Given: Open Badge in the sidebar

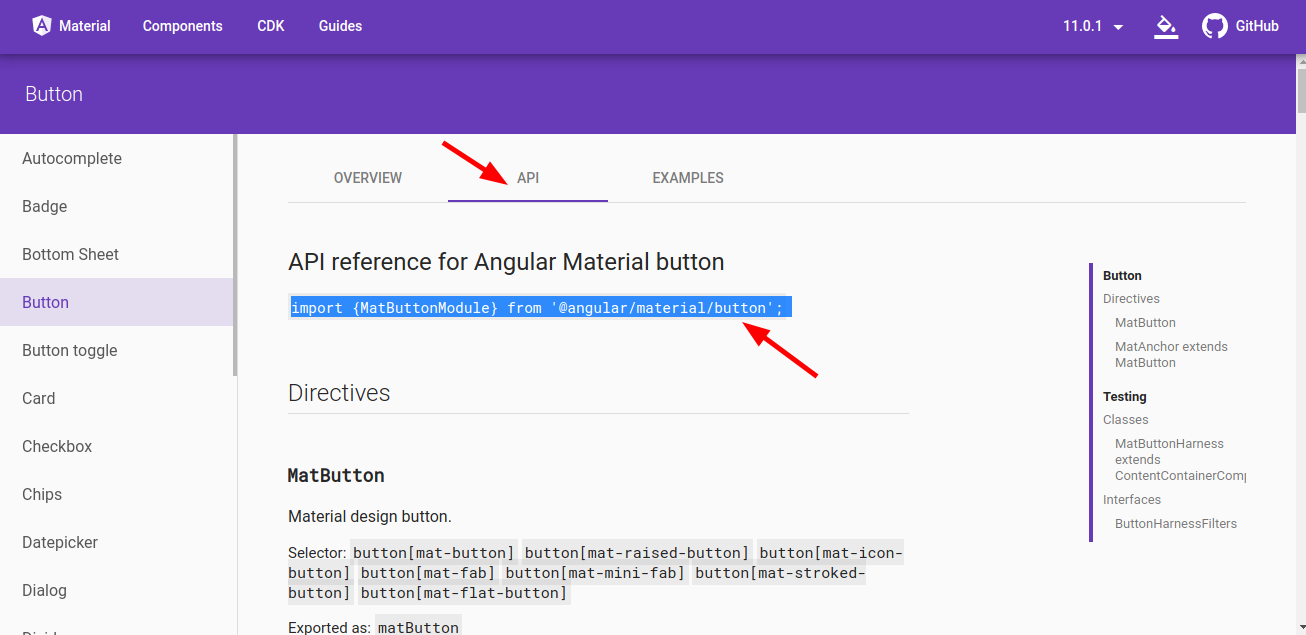Looking at the screenshot, I should [117, 206].
